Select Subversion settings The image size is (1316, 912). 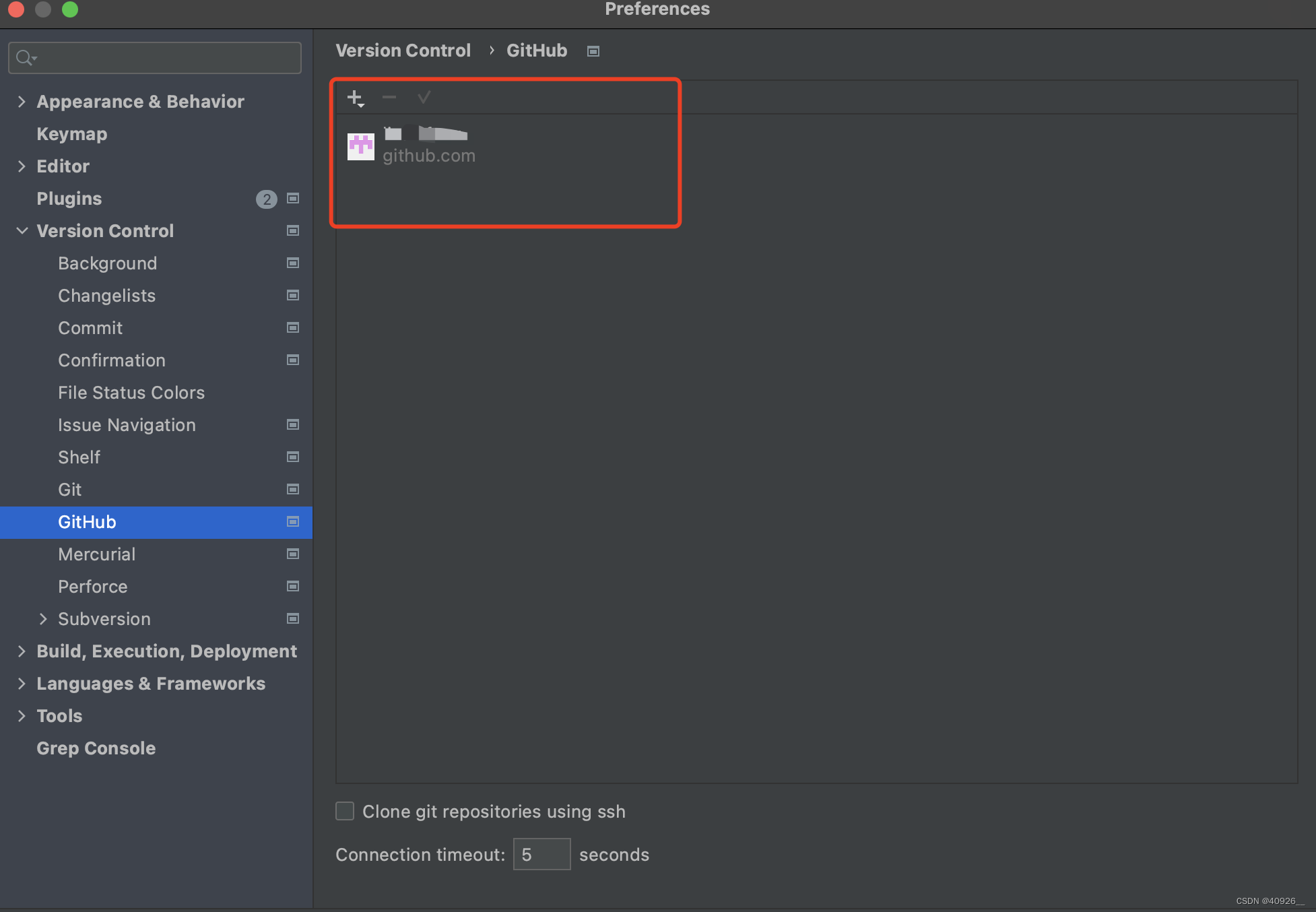(104, 619)
